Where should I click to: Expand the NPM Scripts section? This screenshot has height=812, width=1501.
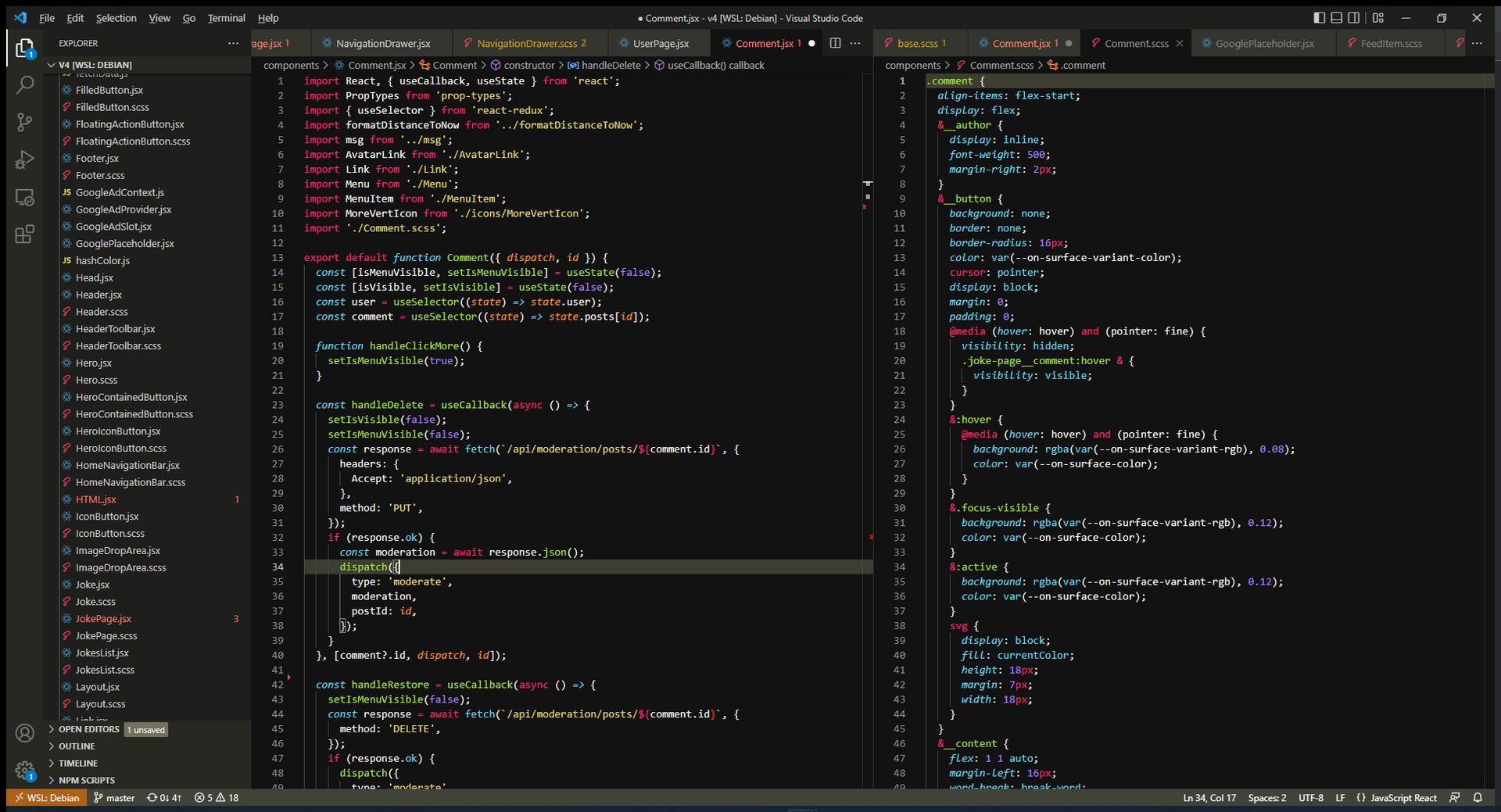click(x=86, y=780)
